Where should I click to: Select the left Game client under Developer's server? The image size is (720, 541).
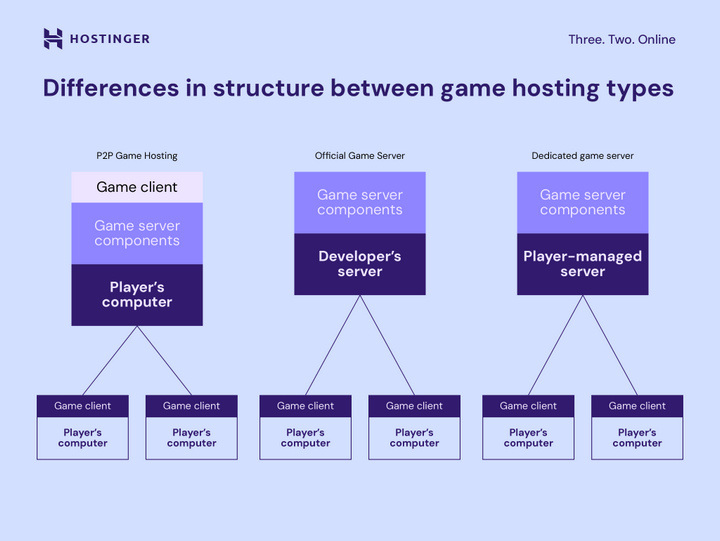point(305,406)
